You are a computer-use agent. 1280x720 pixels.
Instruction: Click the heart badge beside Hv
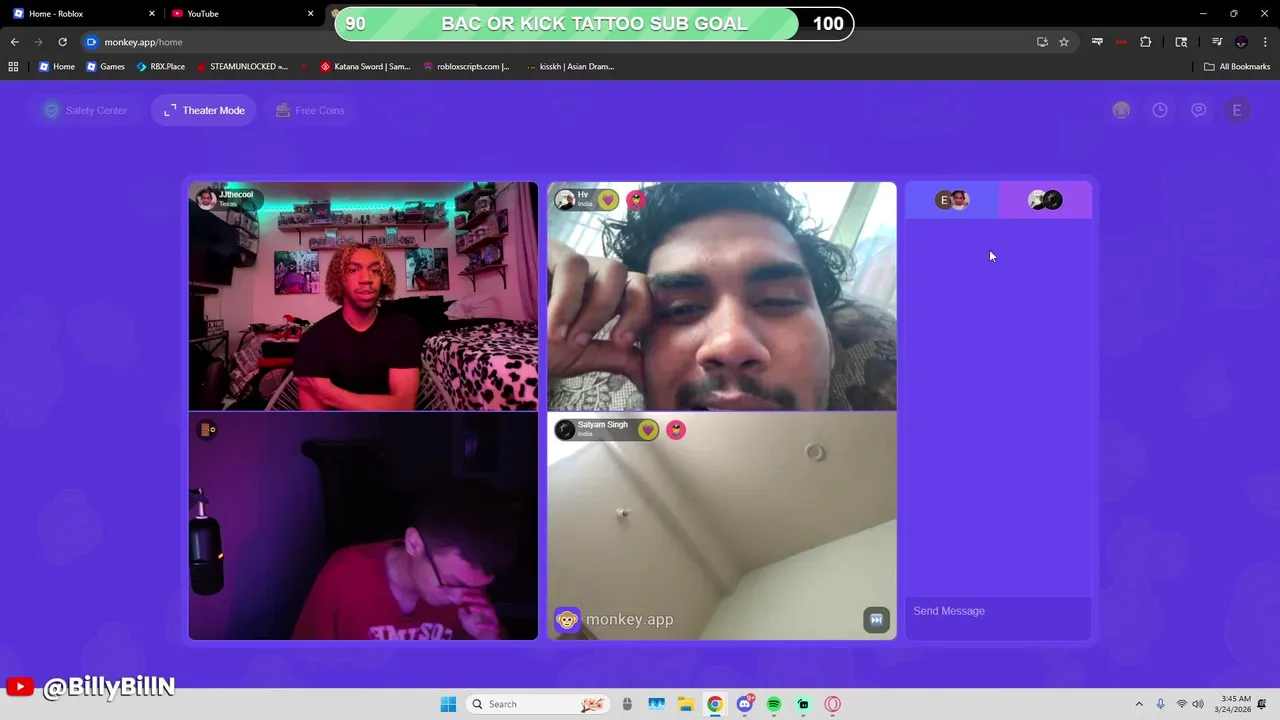point(608,200)
